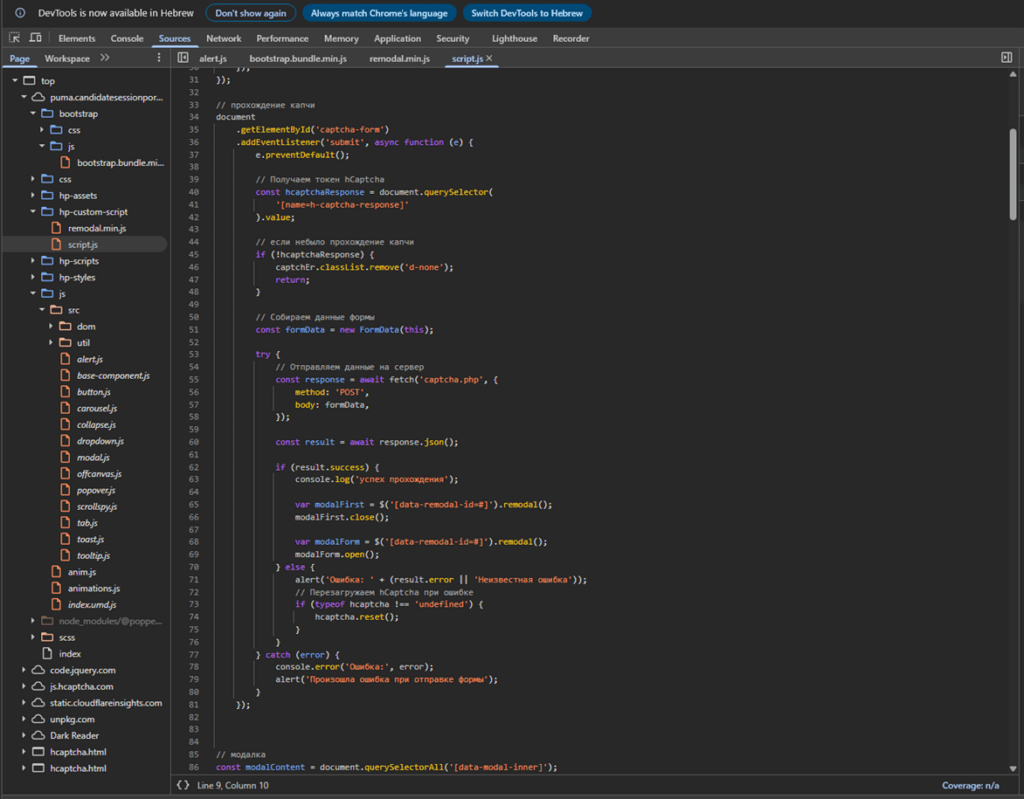The width and height of the screenshot is (1024, 799).
Task: Switch to the Performance tab
Action: pos(282,39)
